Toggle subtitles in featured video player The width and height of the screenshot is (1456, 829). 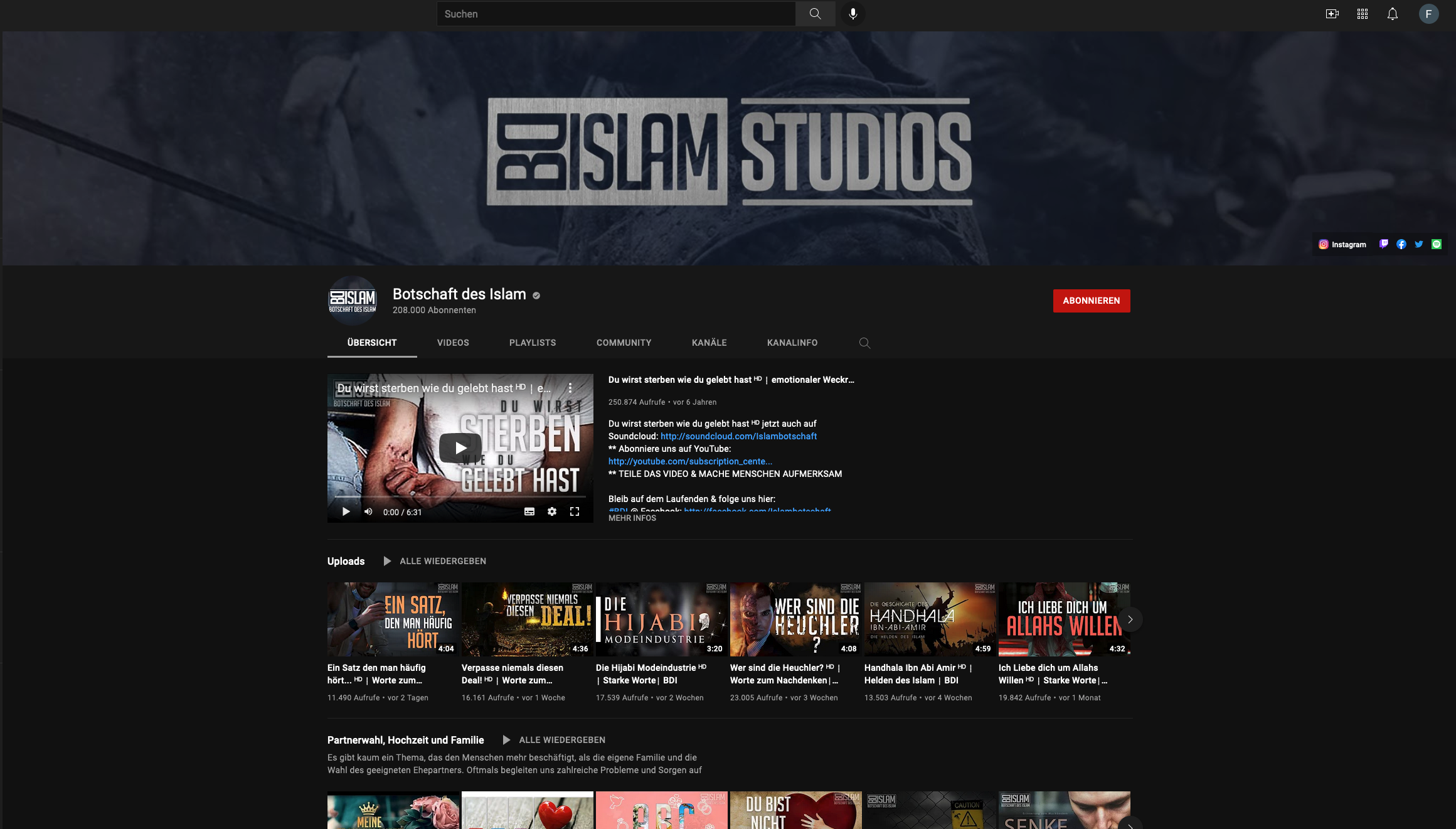point(529,512)
